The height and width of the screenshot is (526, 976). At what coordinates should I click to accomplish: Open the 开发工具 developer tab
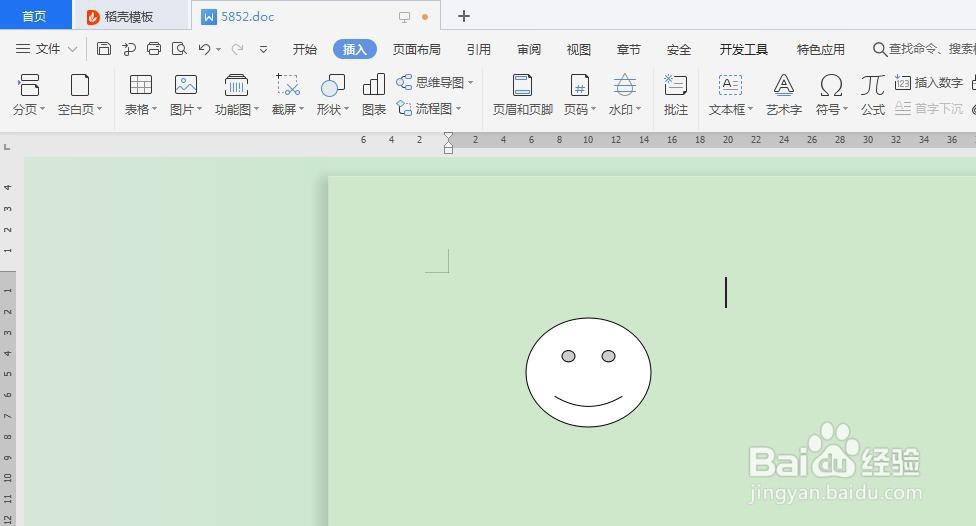[x=743, y=49]
